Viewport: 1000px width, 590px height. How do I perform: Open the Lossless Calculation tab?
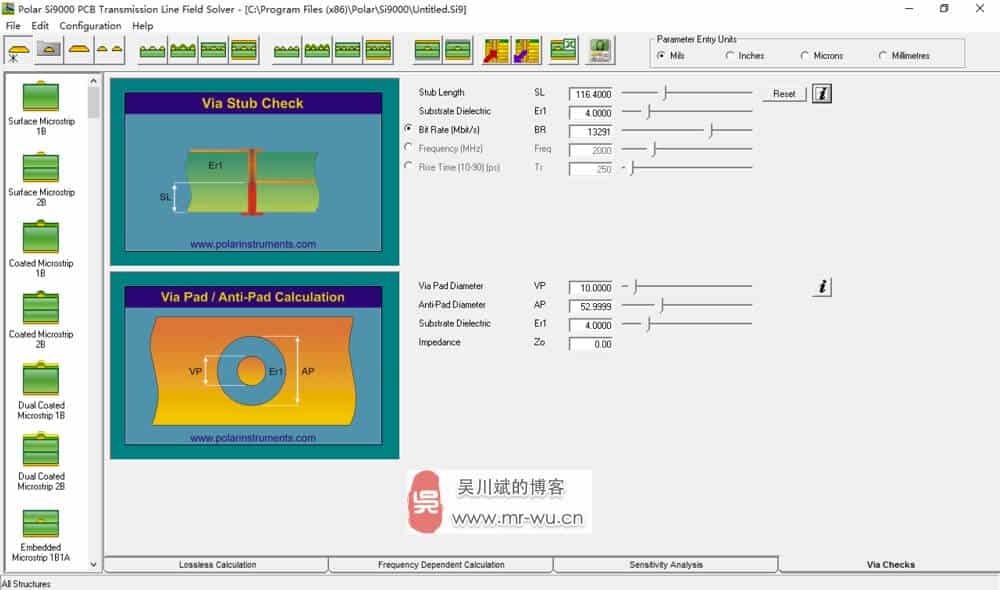point(217,565)
